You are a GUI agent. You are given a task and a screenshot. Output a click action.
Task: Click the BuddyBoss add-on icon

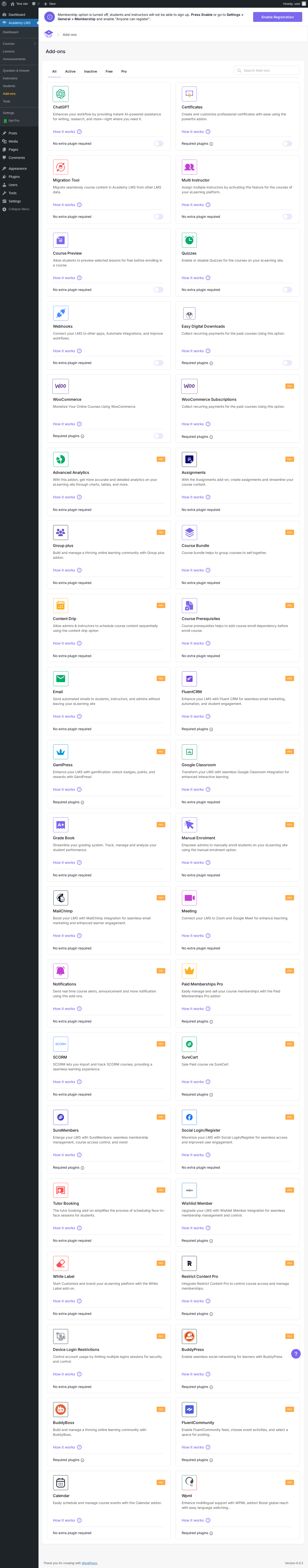point(60,1409)
